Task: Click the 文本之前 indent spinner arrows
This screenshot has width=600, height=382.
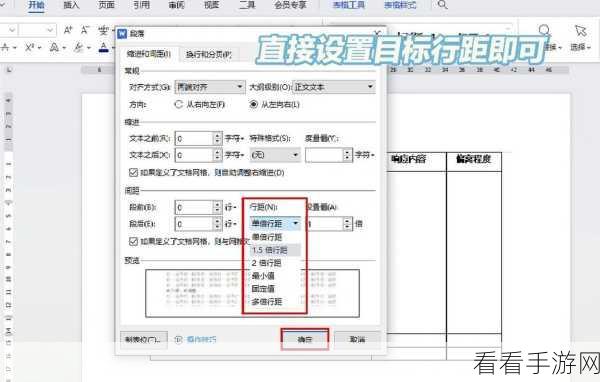Action: 217,138
